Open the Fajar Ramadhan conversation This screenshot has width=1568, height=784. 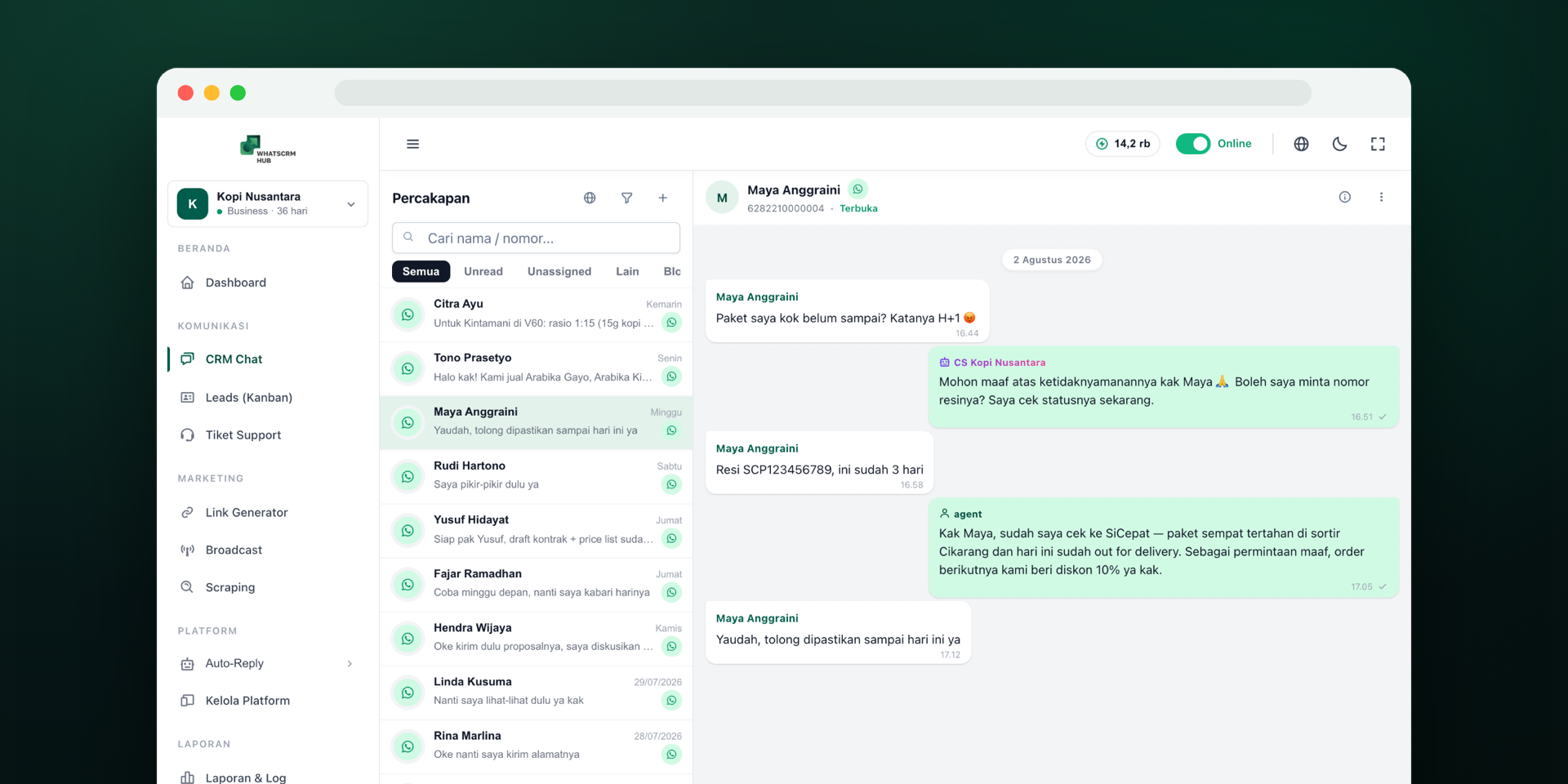(x=536, y=584)
